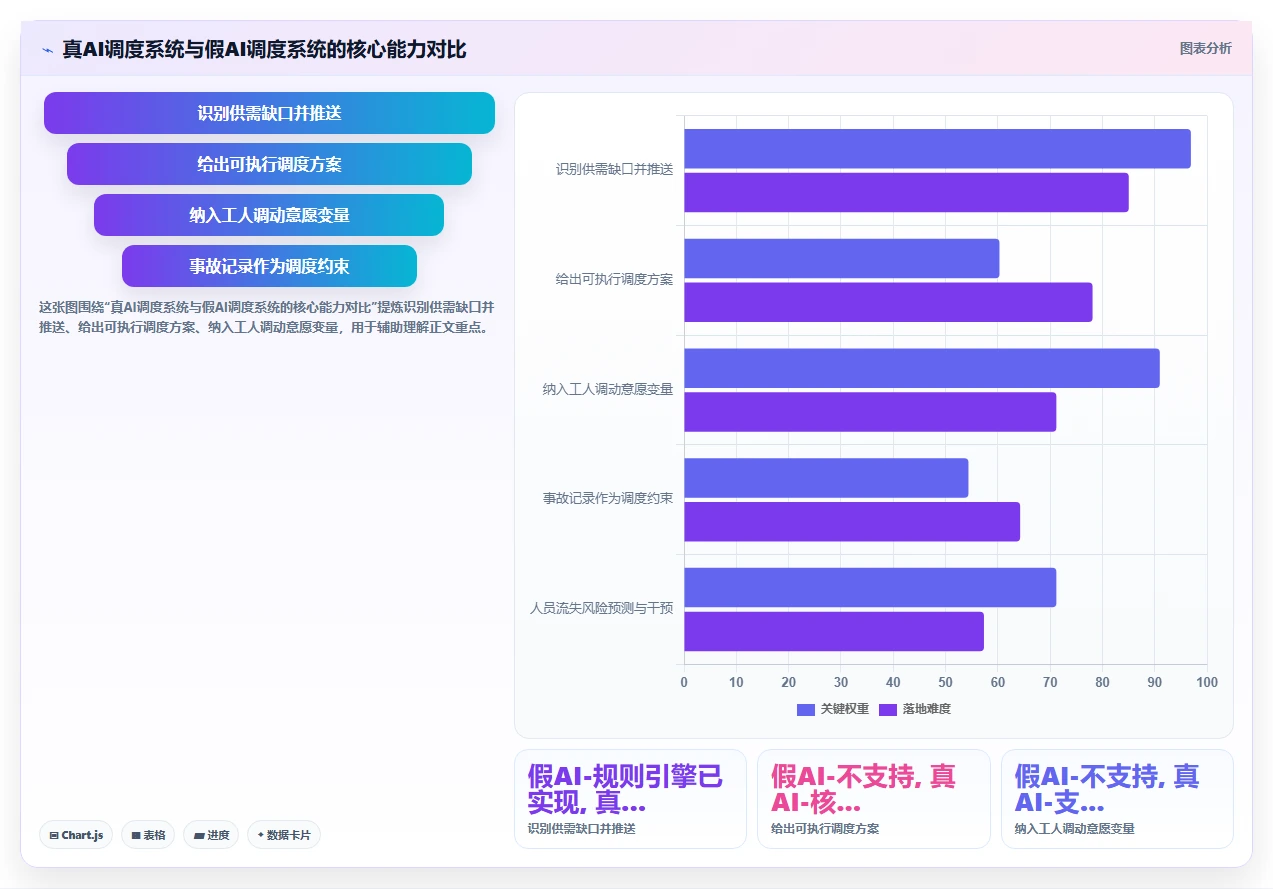Image resolution: width=1273 pixels, height=889 pixels.
Task: Click the 落地难度 bar for 识别供需缺口并推送
Action: pos(906,192)
